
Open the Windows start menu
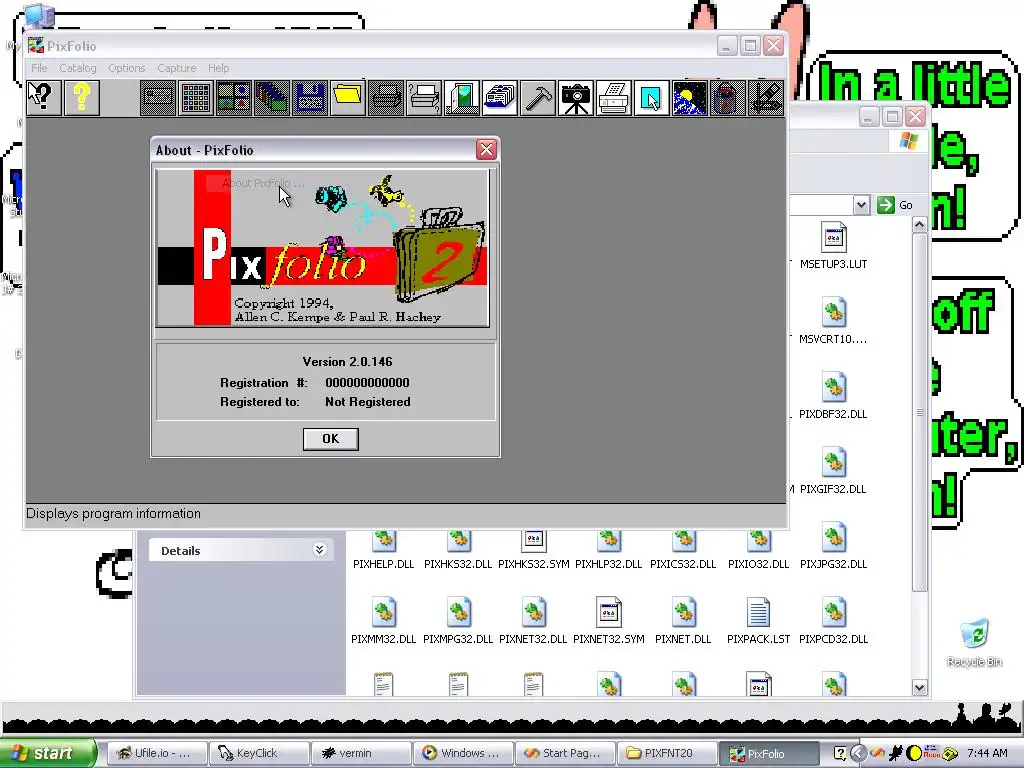coord(47,753)
